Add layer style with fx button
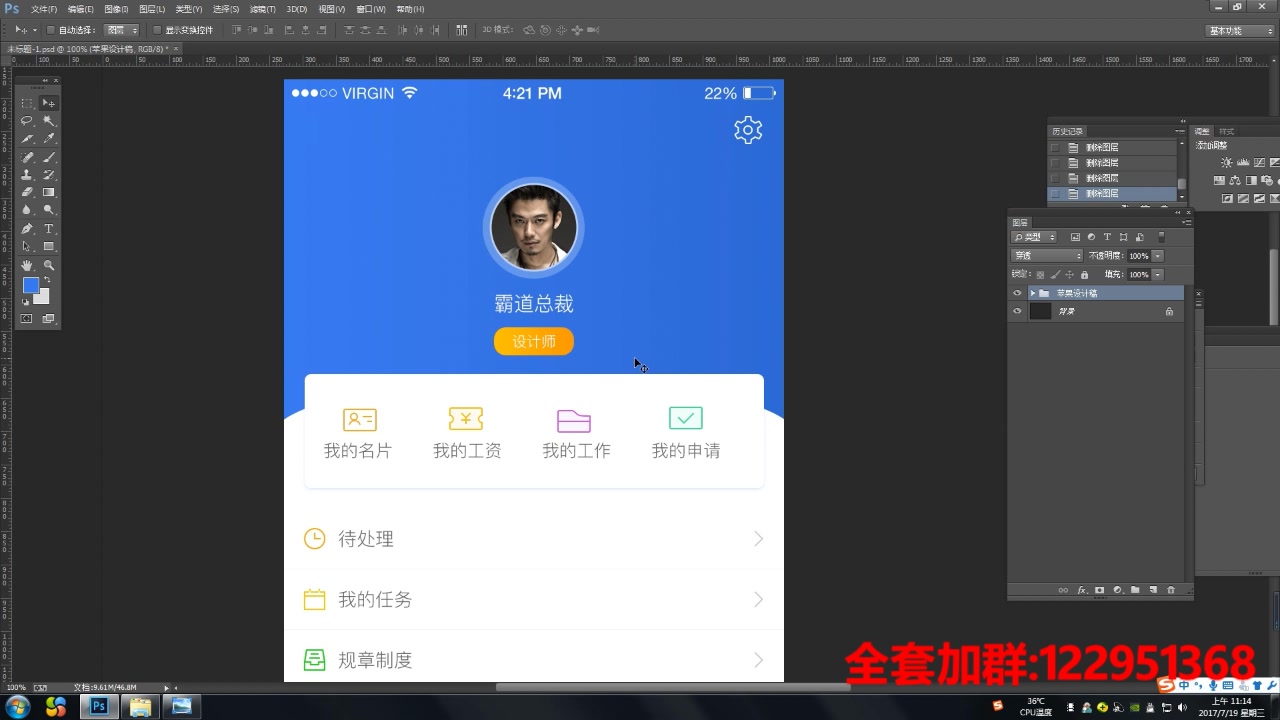 [x=1081, y=590]
